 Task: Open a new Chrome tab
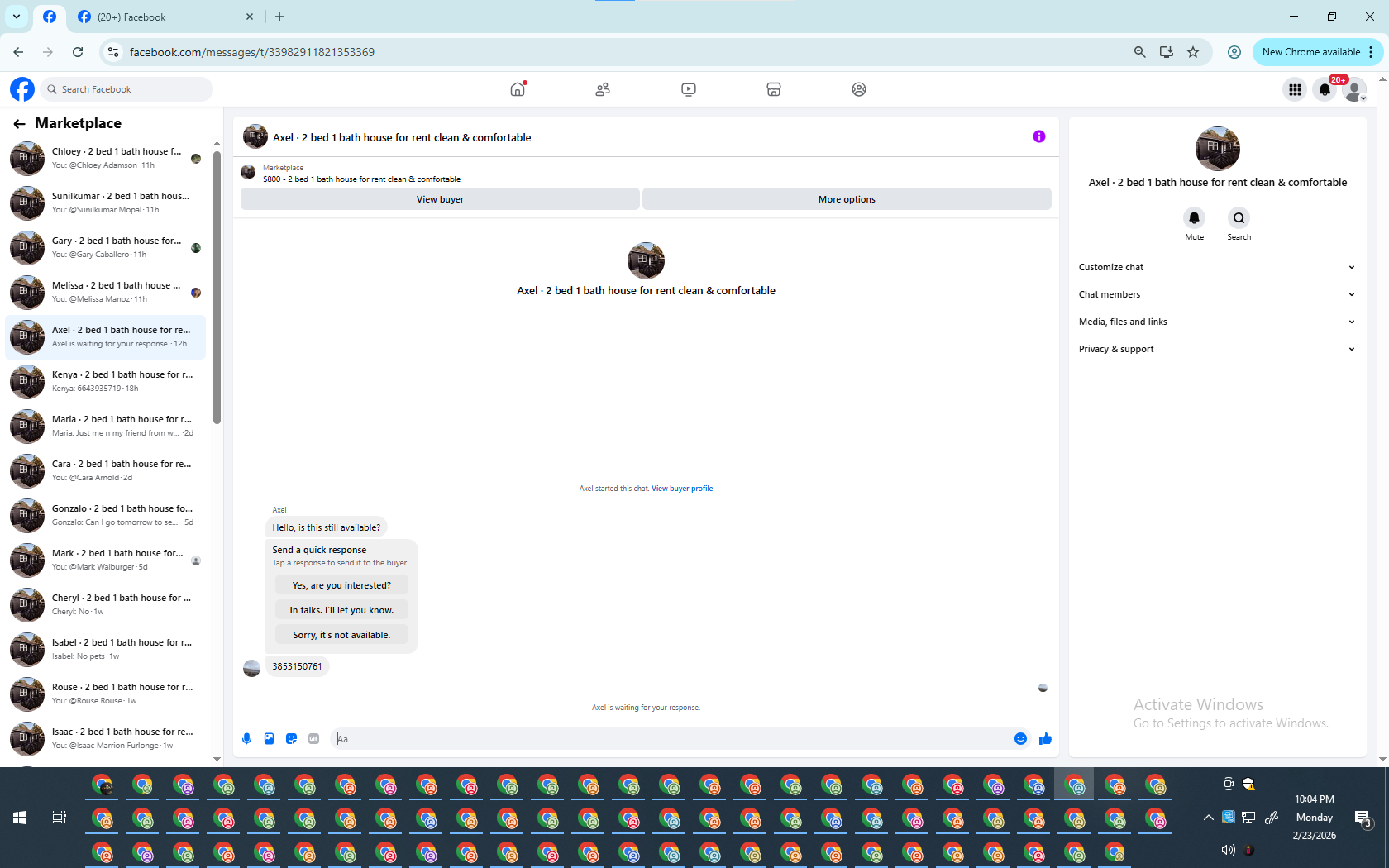tap(279, 17)
